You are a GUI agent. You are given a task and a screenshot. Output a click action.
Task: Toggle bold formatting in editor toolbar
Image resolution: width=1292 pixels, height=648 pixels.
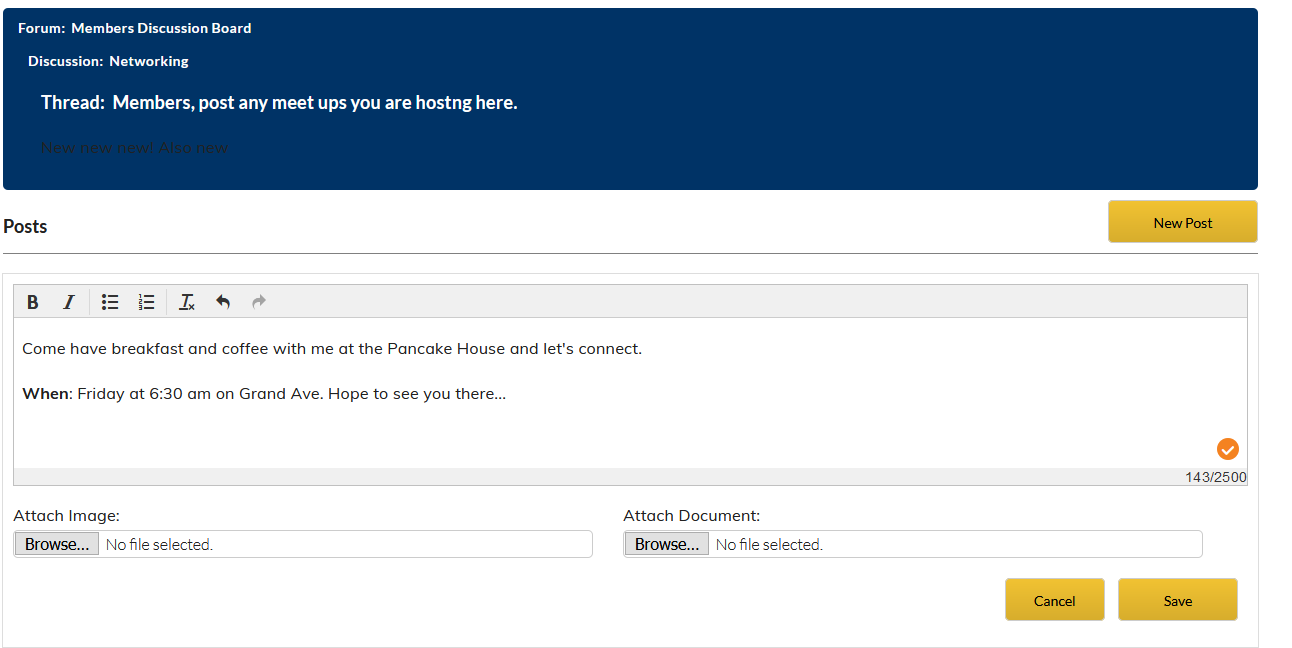pos(33,302)
